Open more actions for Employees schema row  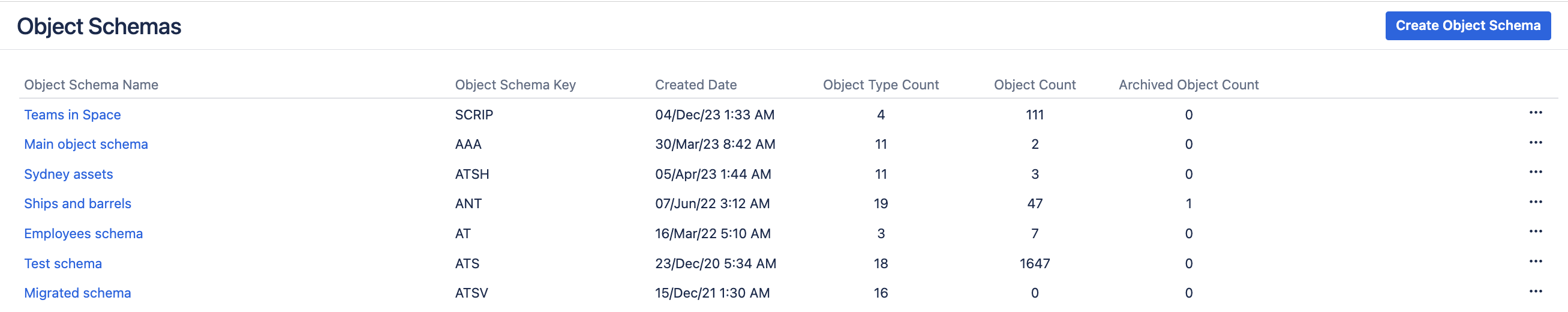tap(1535, 232)
